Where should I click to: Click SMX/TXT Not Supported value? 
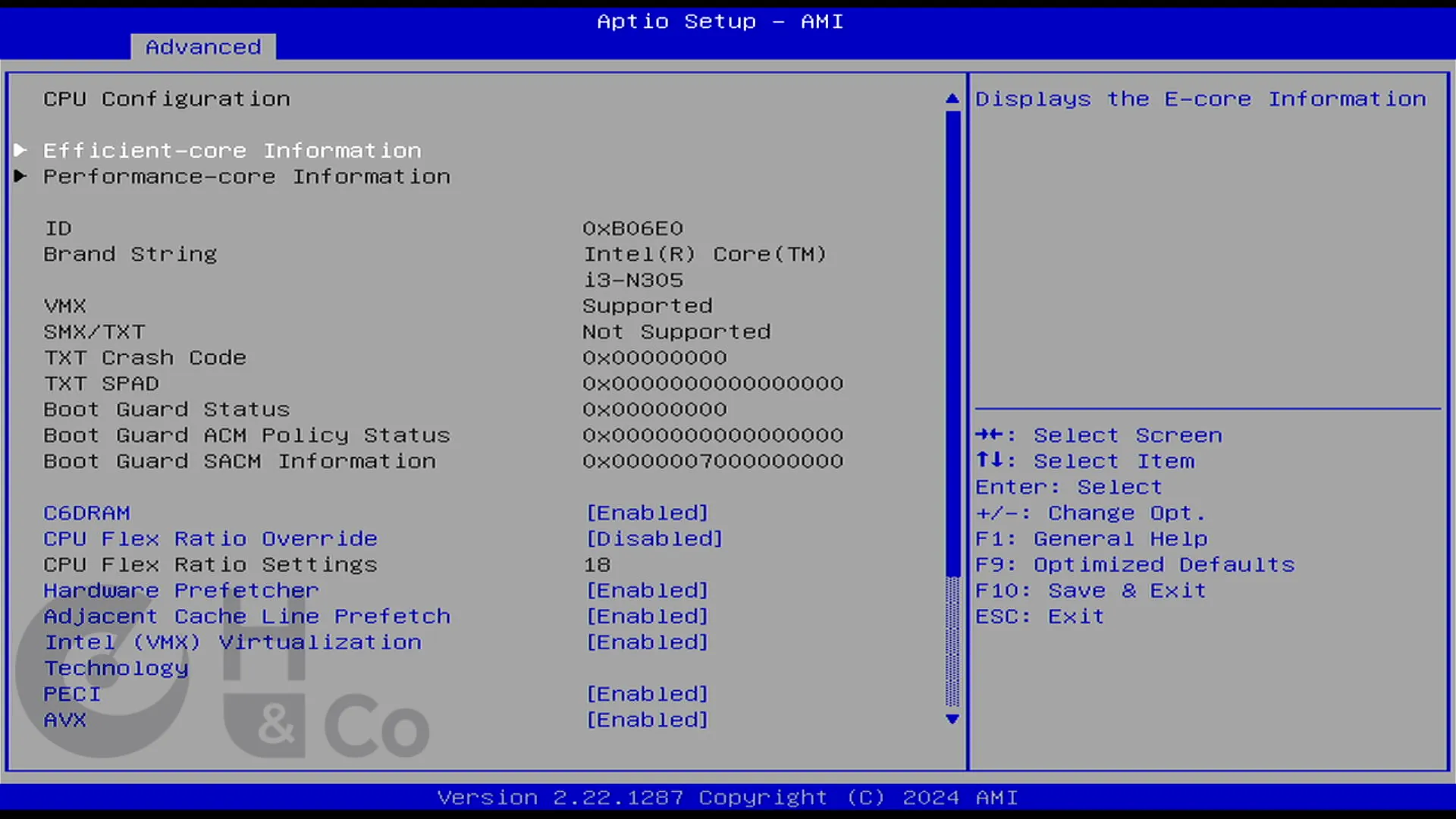click(676, 331)
